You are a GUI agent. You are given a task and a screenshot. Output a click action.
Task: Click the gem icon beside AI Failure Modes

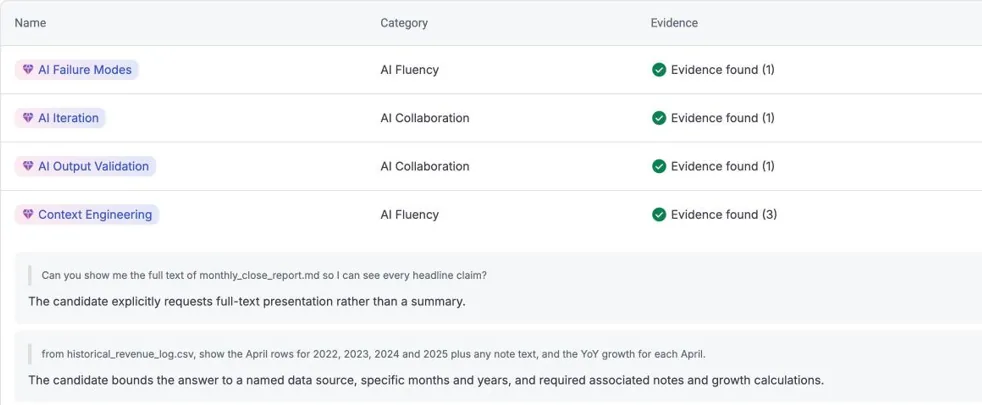tap(28, 69)
